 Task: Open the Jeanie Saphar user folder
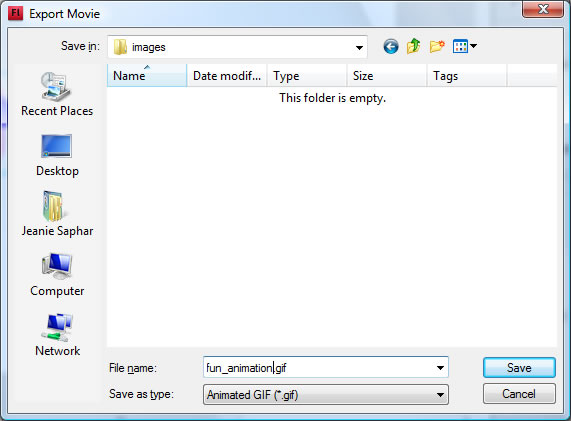click(57, 214)
